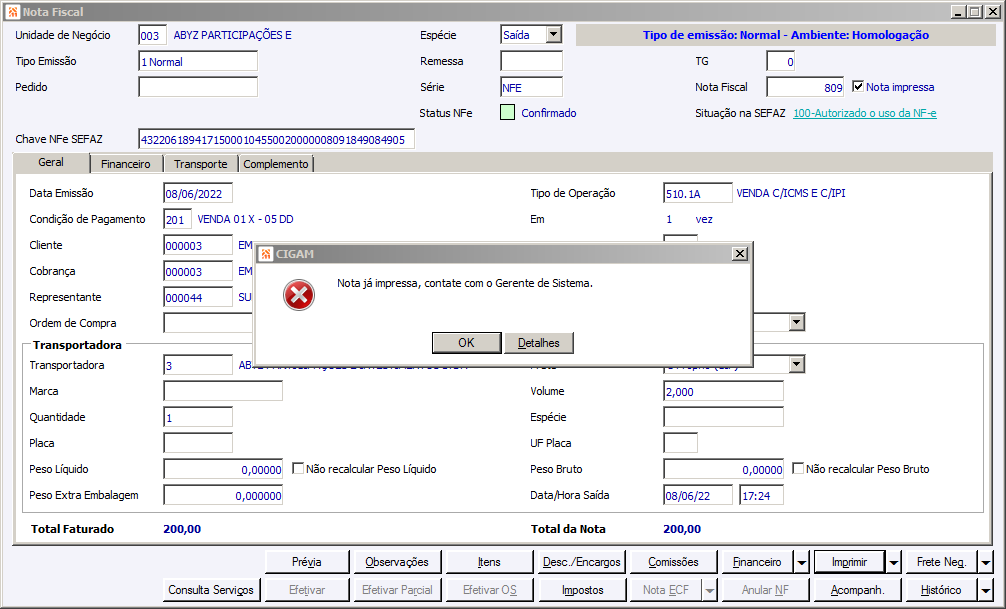1006x609 pixels.
Task: Enable Não recalcular Peso Bruto
Action: point(798,468)
